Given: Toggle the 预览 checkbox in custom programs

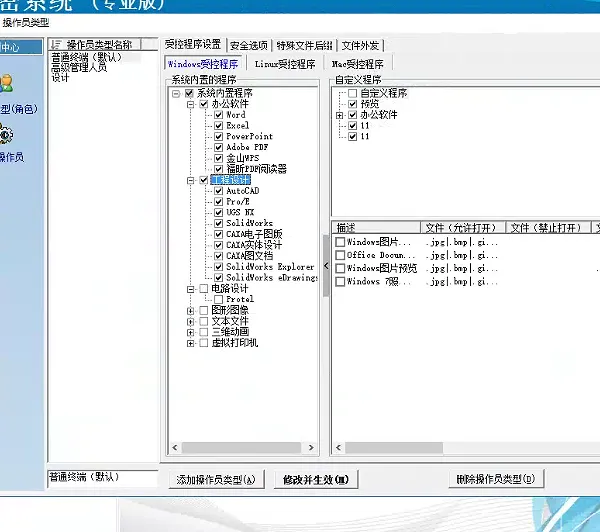Looking at the screenshot, I should pyautogui.click(x=353, y=104).
